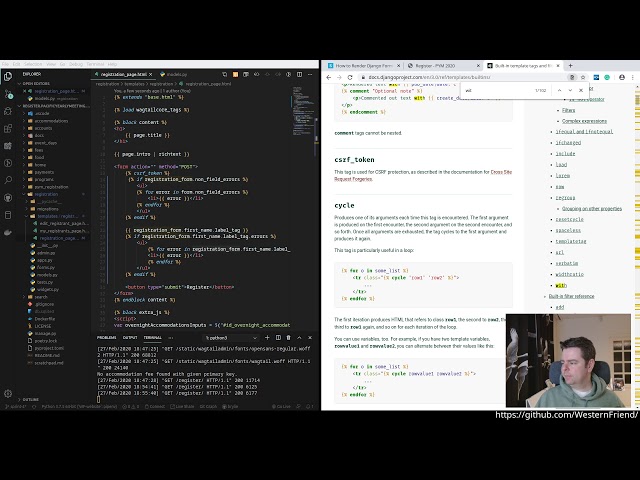
Task: Open the GitHub view in activity bar
Action: pyautogui.click(x=8, y=198)
